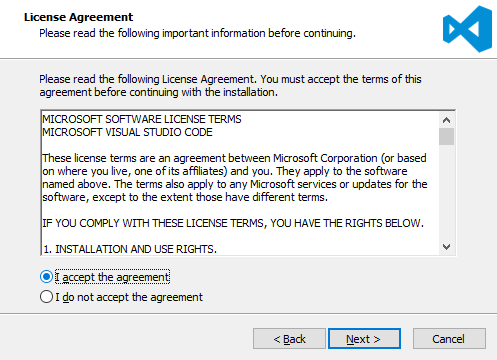Click the "Please read the following important information" subtitle
This screenshot has height=360, width=497.
point(197,33)
